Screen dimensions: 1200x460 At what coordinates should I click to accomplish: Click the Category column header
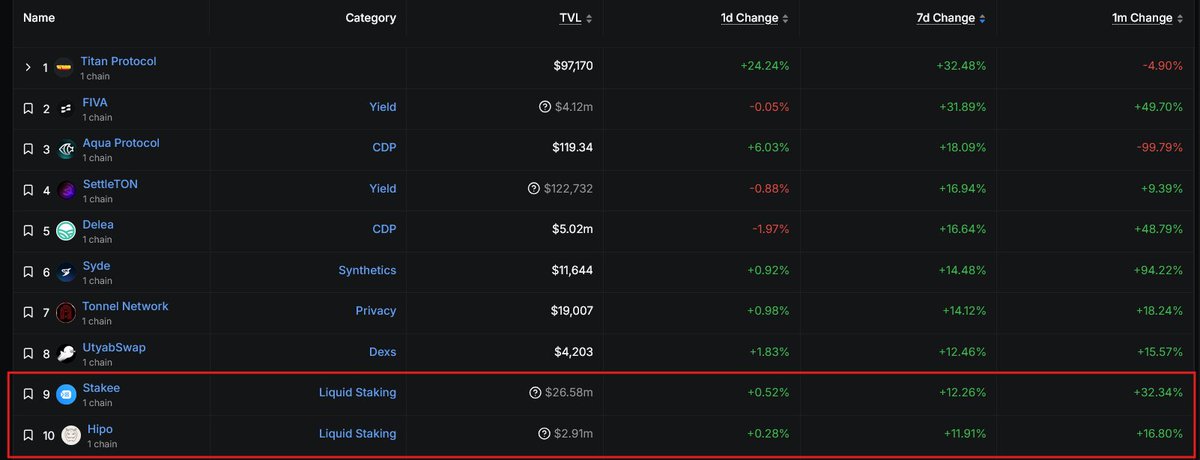(x=370, y=18)
